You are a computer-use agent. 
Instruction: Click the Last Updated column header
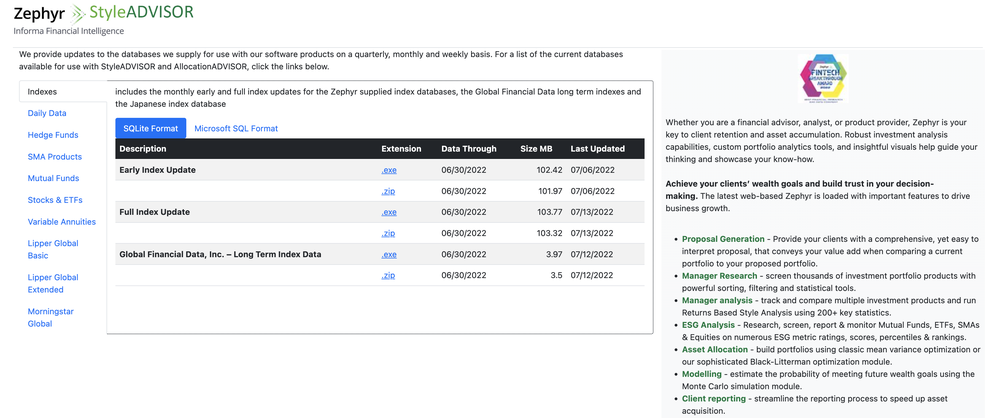(x=598, y=149)
